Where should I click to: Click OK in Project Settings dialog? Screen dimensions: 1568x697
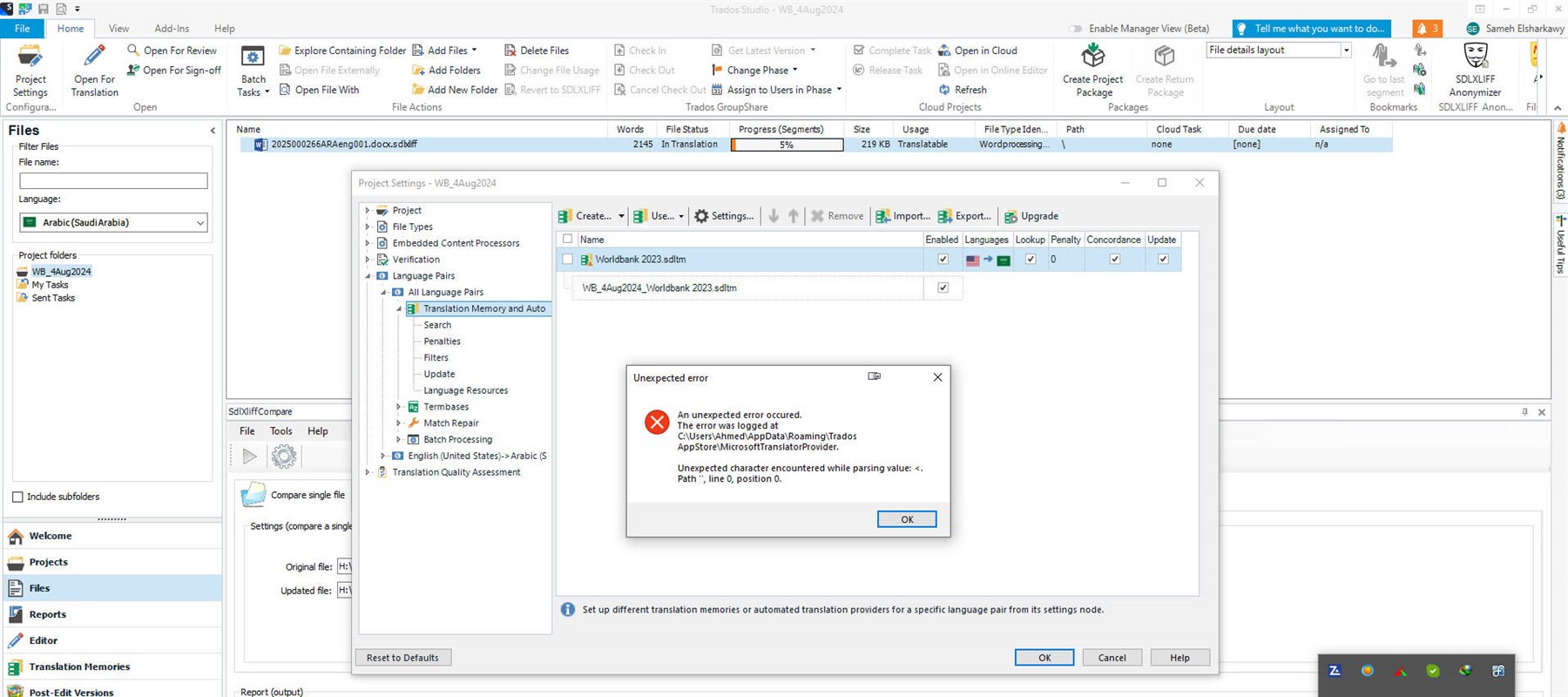click(x=1044, y=658)
